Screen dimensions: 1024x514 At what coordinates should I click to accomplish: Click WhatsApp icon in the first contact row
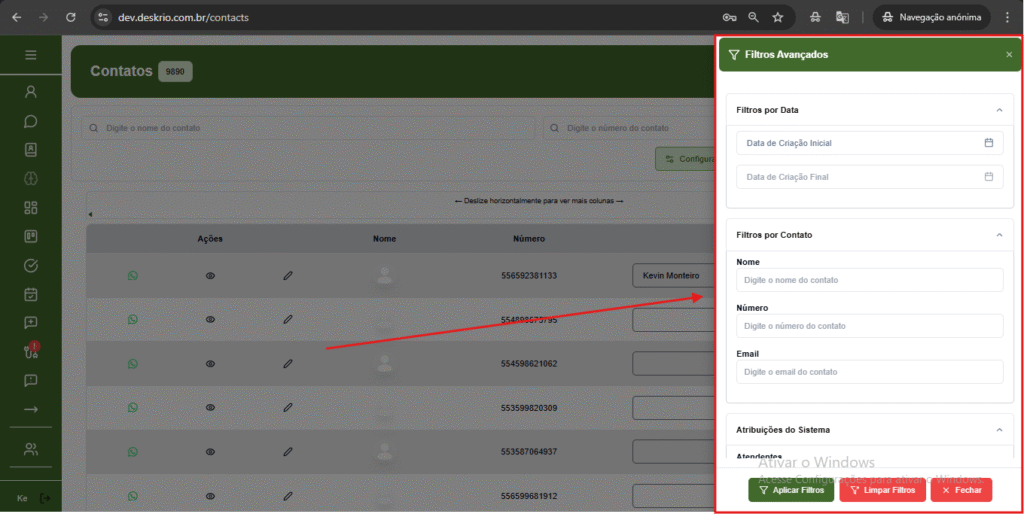click(133, 275)
